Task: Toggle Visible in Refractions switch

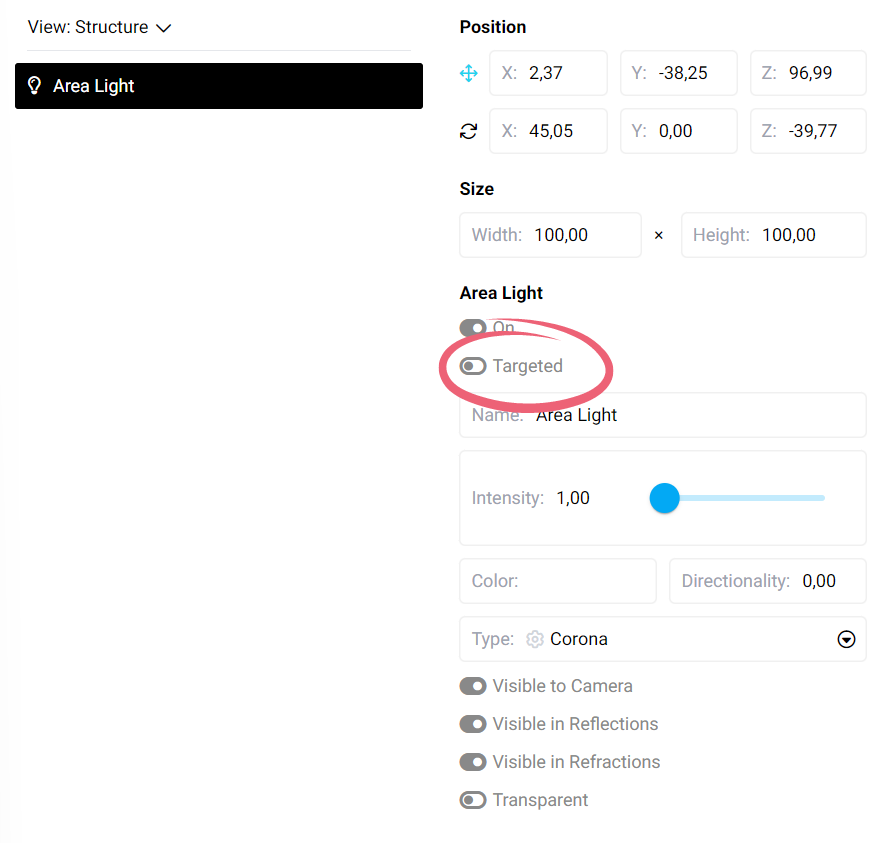Action: (473, 762)
